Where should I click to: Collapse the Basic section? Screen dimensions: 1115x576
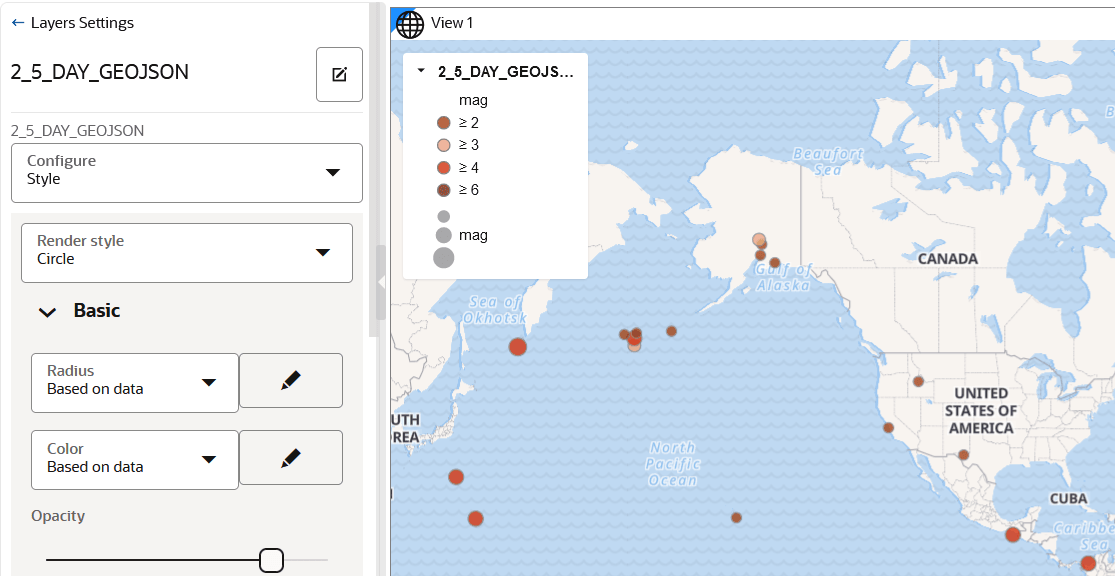(x=46, y=311)
